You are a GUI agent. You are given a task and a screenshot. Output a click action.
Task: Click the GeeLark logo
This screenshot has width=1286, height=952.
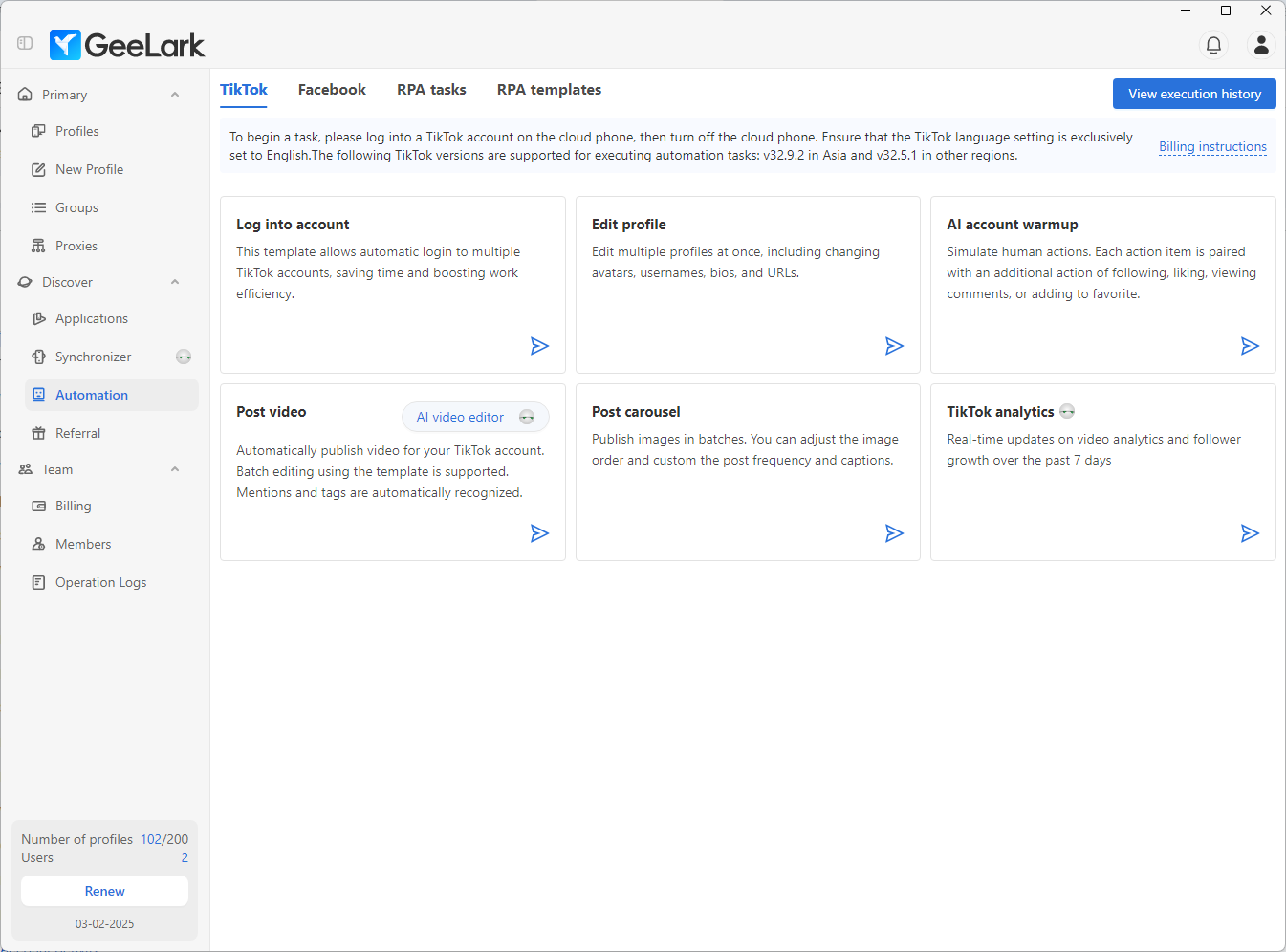(127, 45)
